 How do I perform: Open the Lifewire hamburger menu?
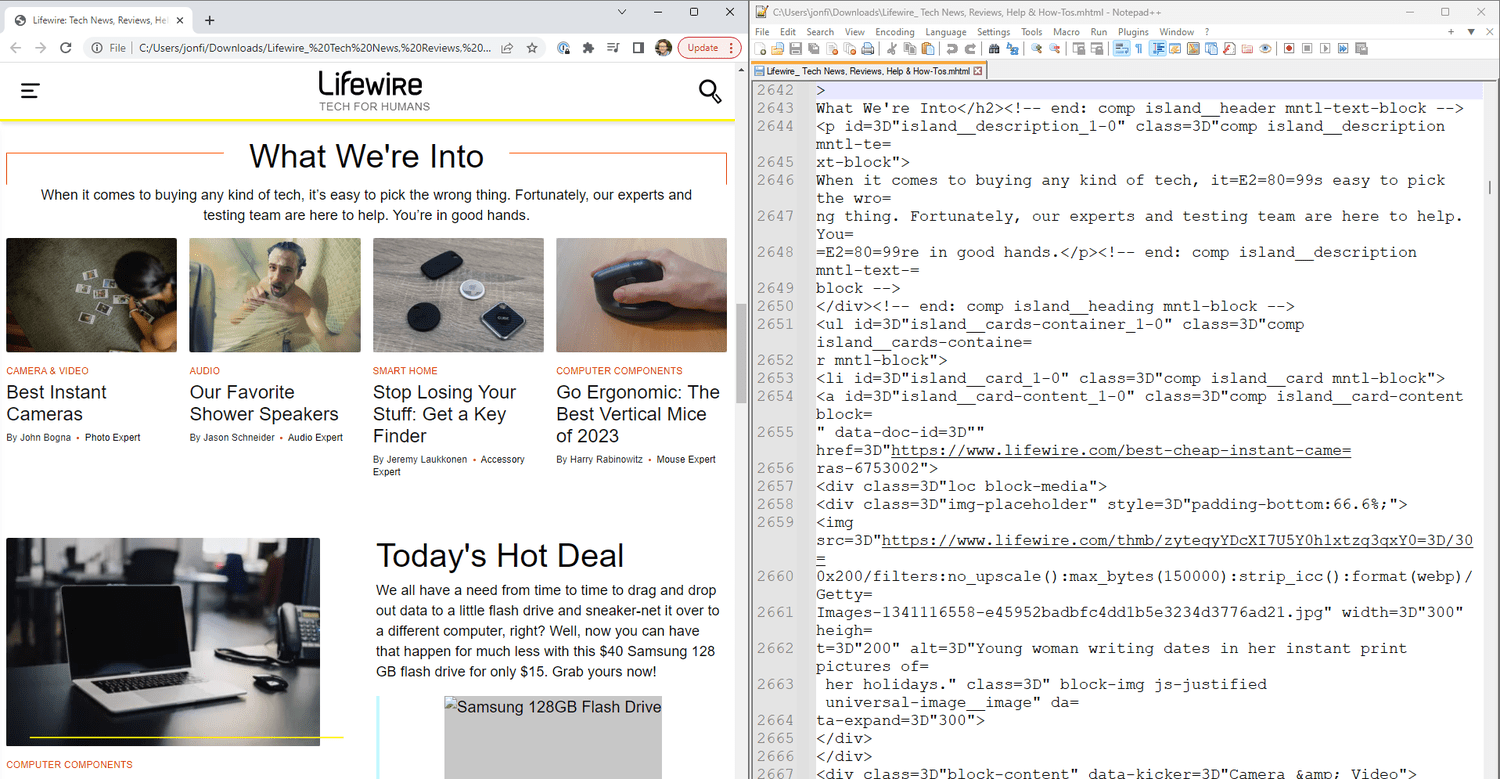coord(30,91)
